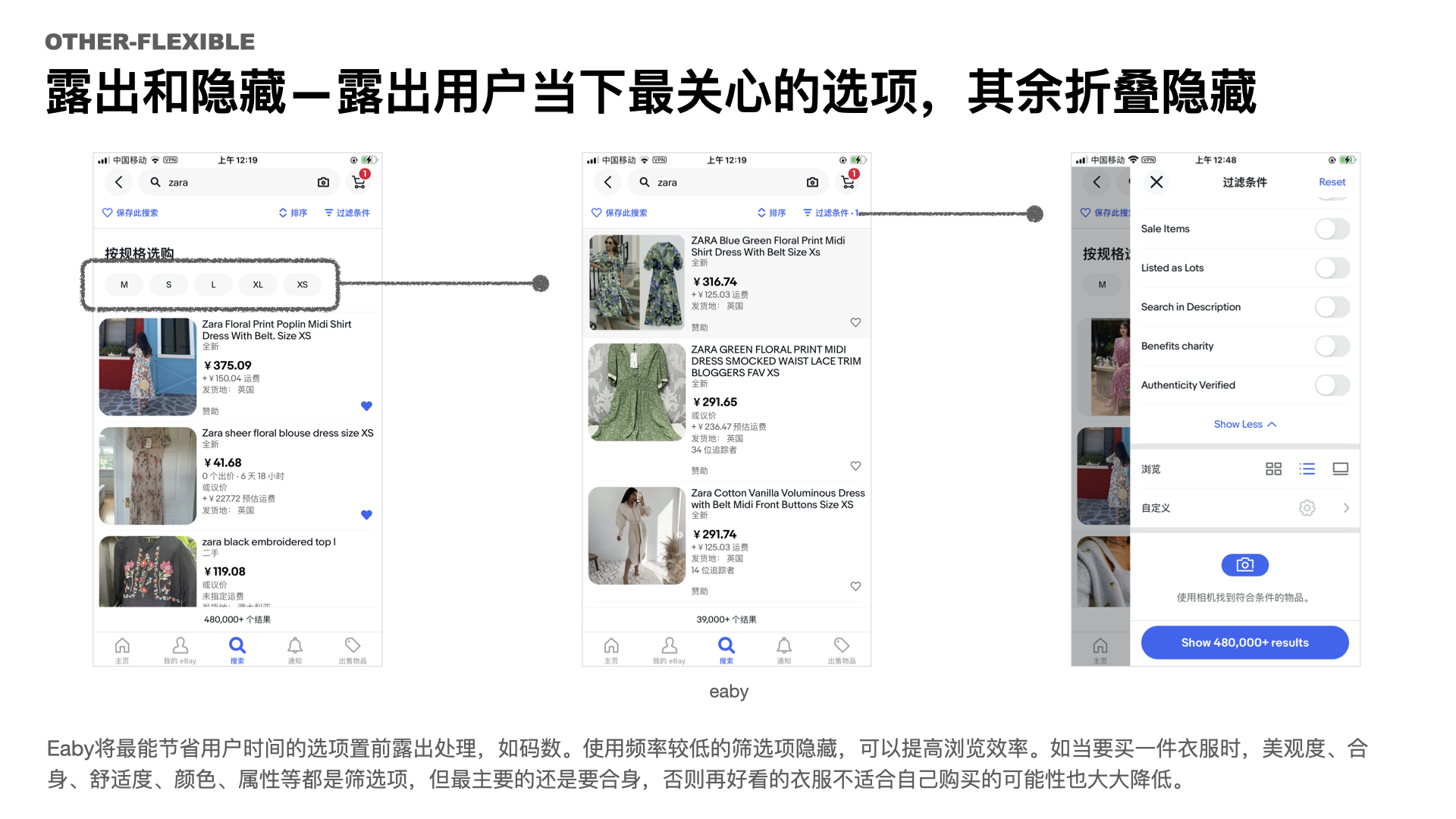Open green floral midi dress thumbnail

tap(637, 392)
